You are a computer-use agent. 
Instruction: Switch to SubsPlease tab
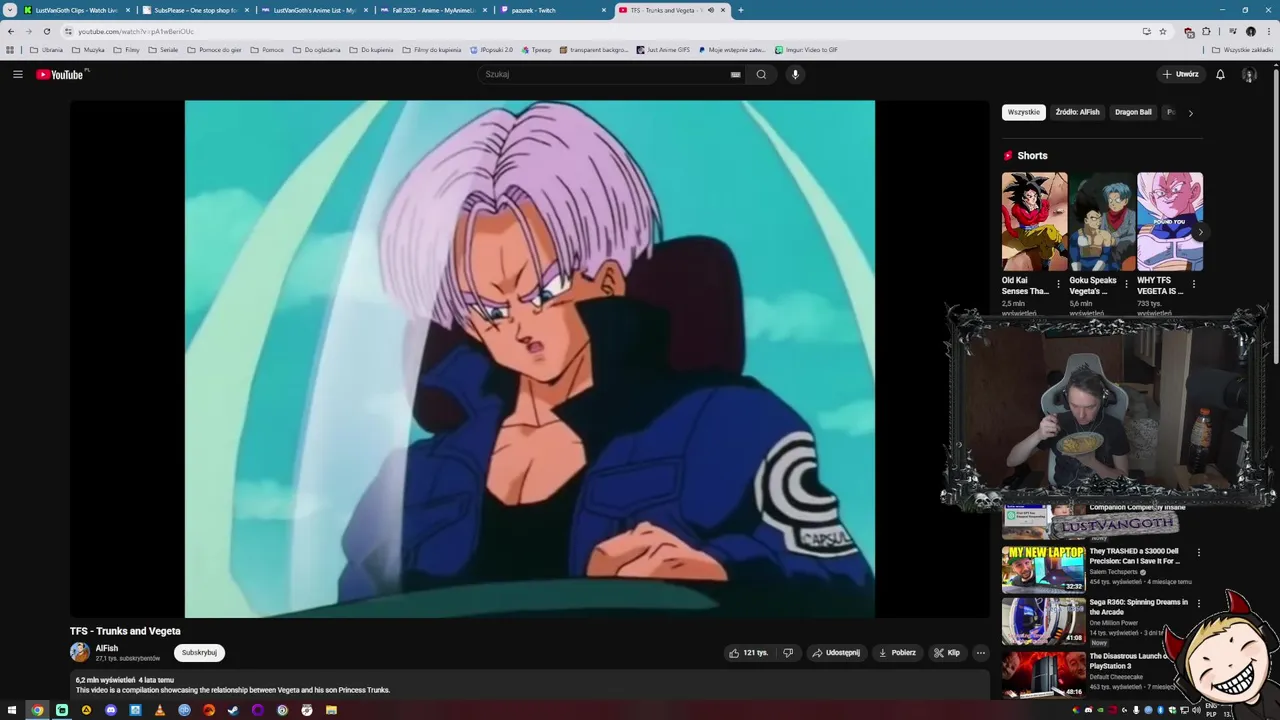tap(195, 10)
